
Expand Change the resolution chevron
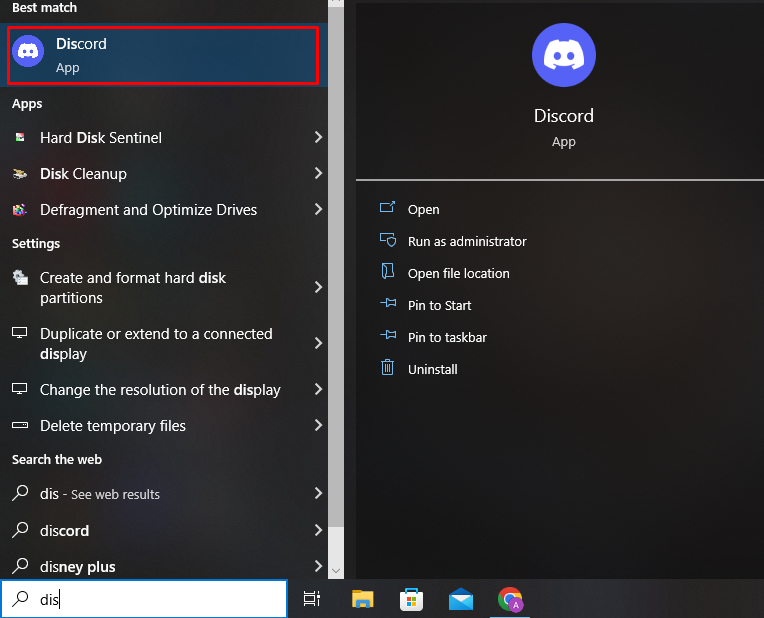(x=318, y=389)
